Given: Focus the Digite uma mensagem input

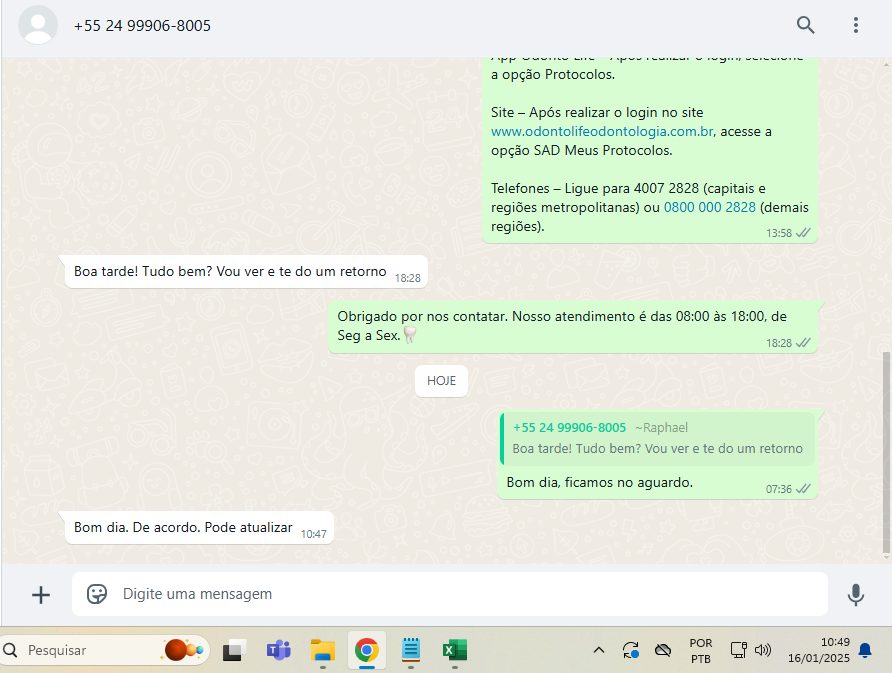Looking at the screenshot, I should click(449, 594).
